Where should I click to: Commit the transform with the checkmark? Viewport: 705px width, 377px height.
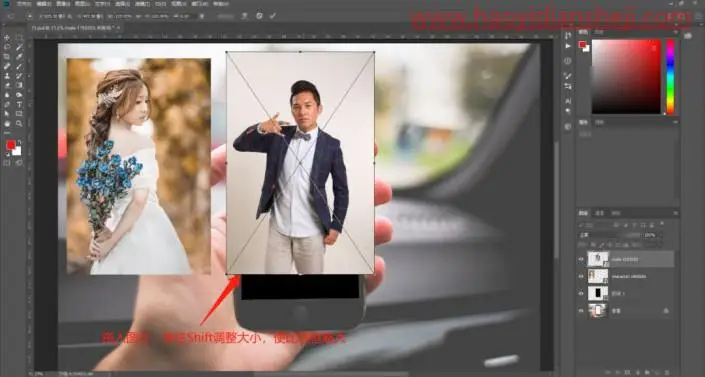[x=272, y=16]
